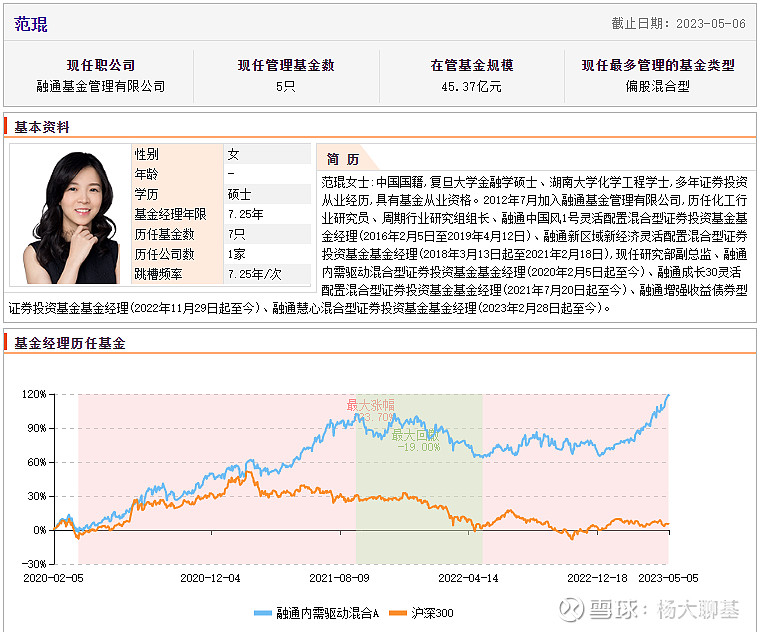Image resolution: width=761 pixels, height=632 pixels.
Task: Click the 1家 company count value
Action: pos(236,254)
